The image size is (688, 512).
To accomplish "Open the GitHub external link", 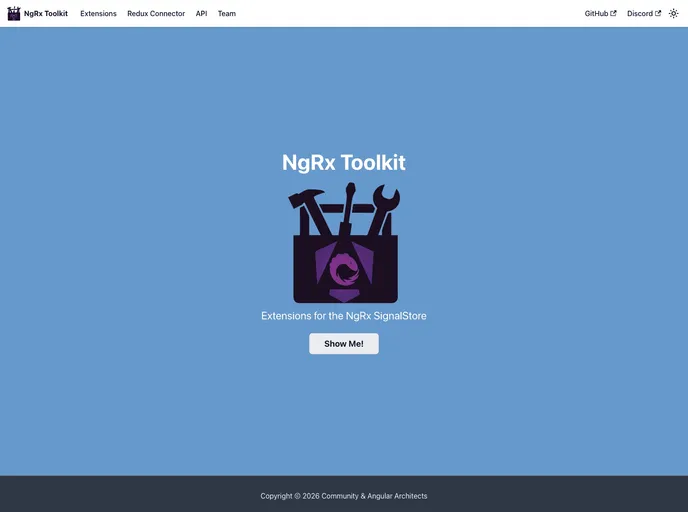I will click(600, 14).
